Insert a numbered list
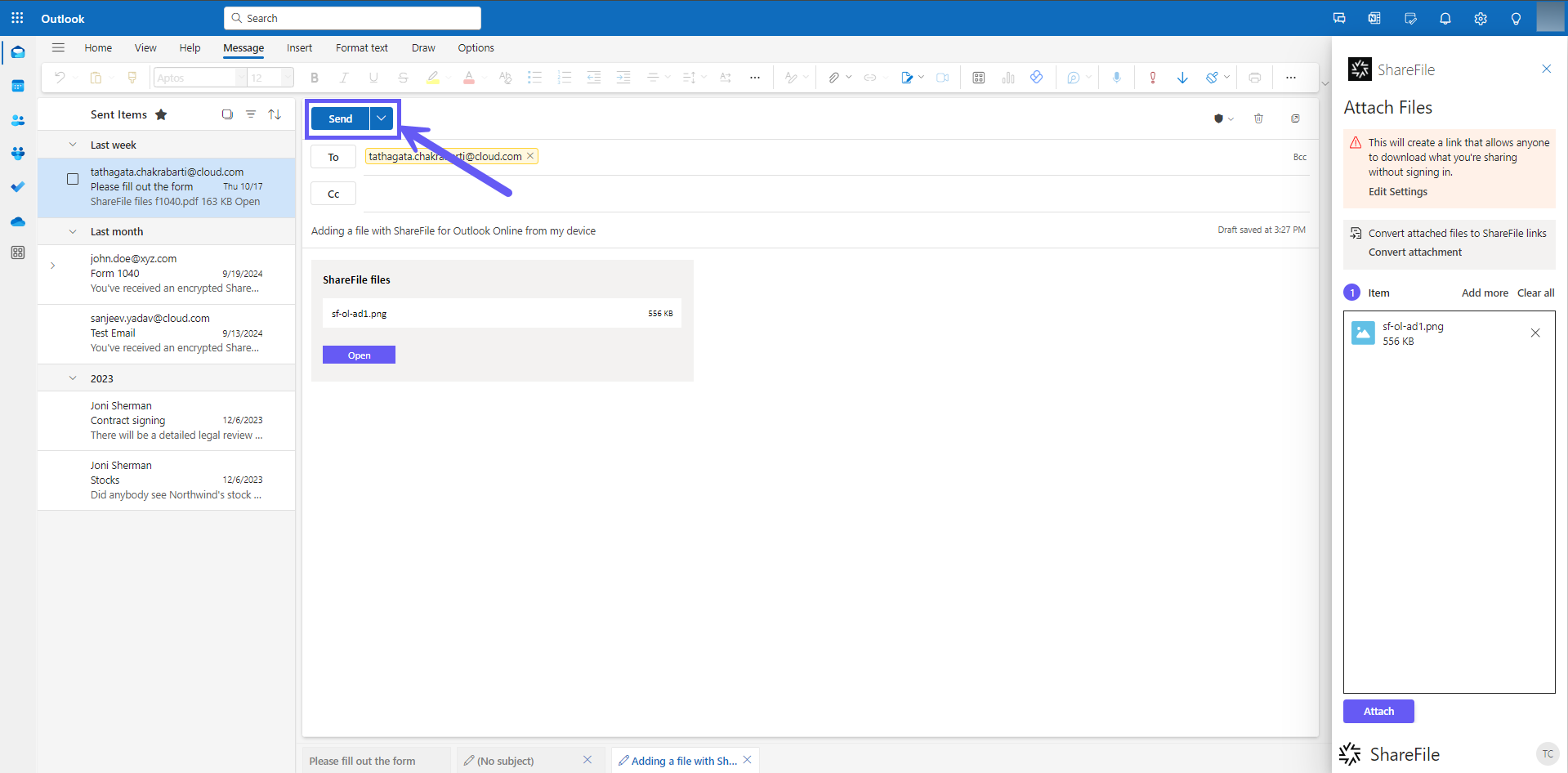Image resolution: width=1568 pixels, height=773 pixels. [564, 78]
